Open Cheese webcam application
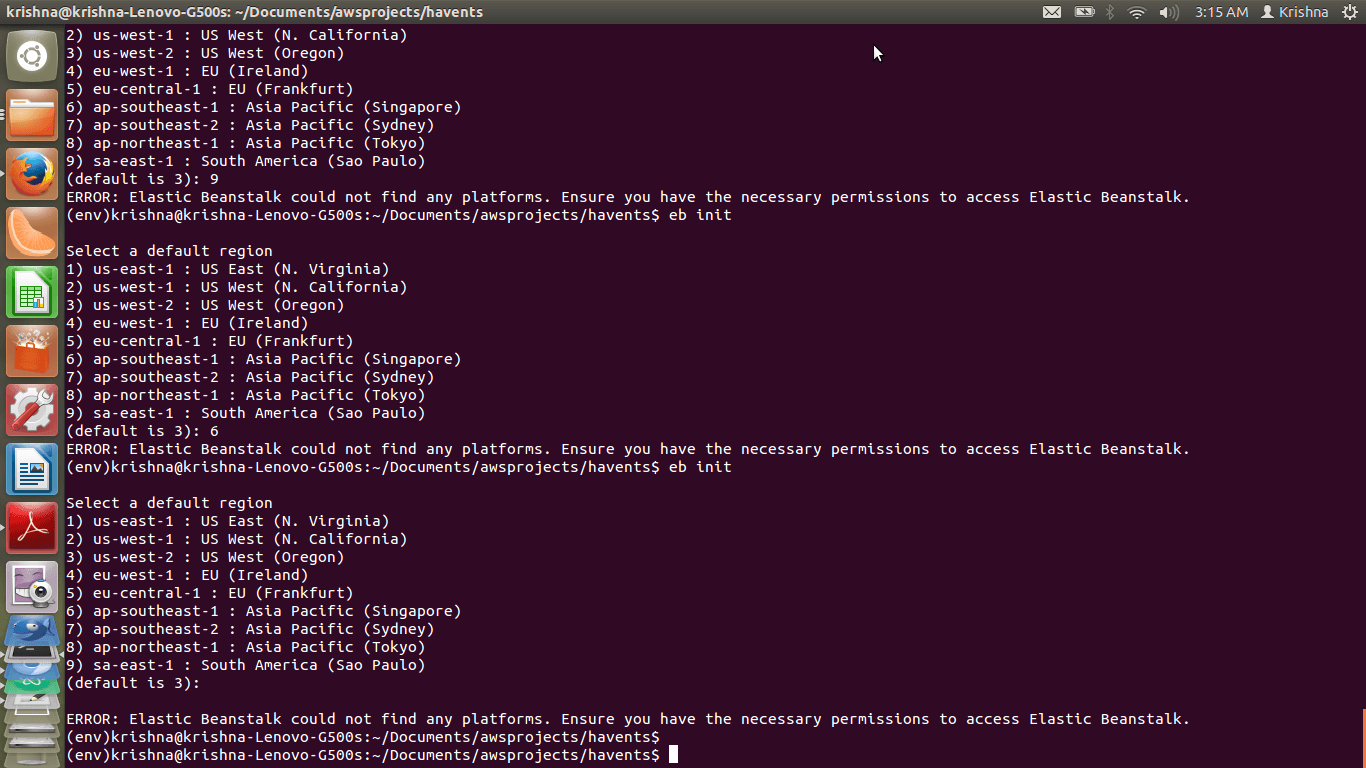 32,587
